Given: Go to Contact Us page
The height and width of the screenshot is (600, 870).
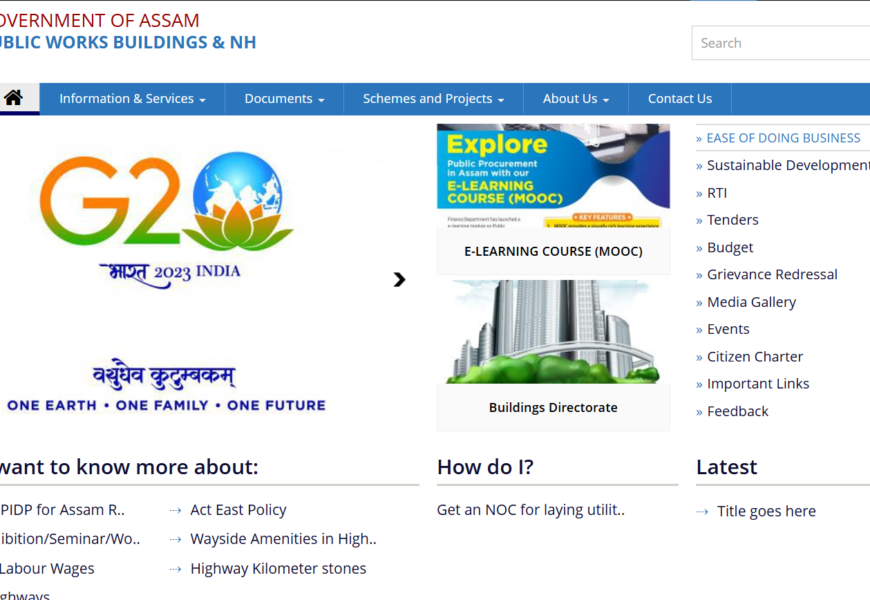Looking at the screenshot, I should pyautogui.click(x=679, y=99).
